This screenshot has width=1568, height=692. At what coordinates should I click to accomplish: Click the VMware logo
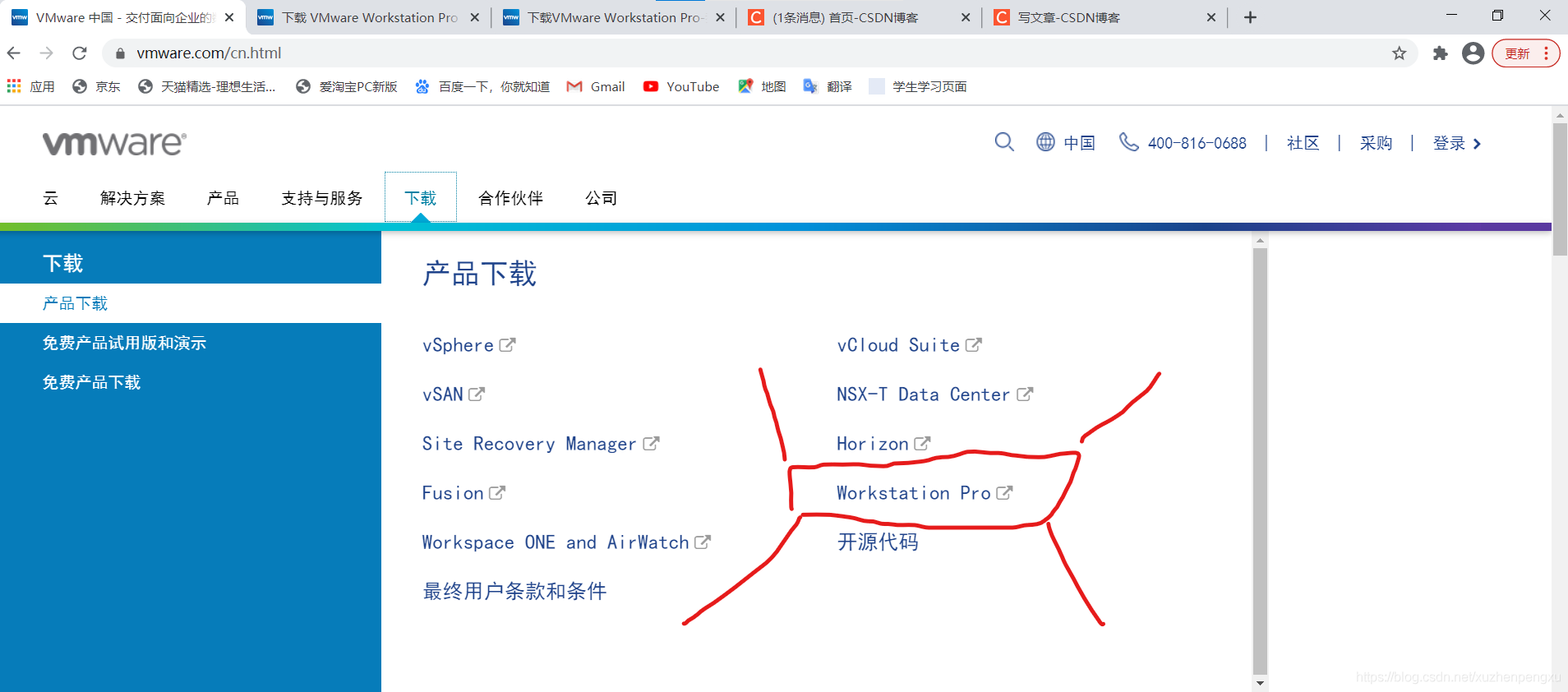[x=114, y=143]
